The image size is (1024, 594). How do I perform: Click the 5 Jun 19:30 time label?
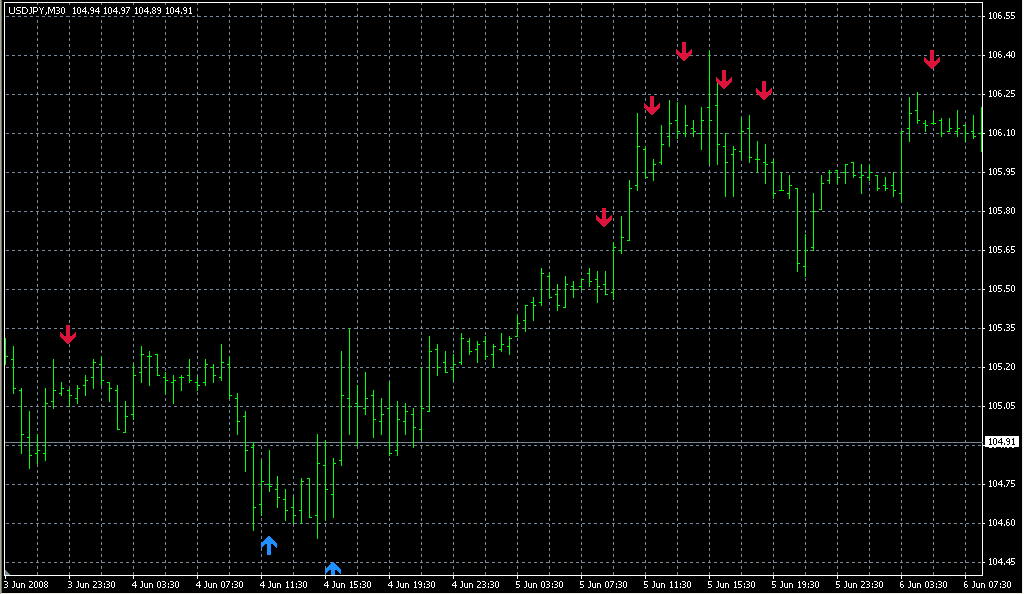(x=795, y=585)
